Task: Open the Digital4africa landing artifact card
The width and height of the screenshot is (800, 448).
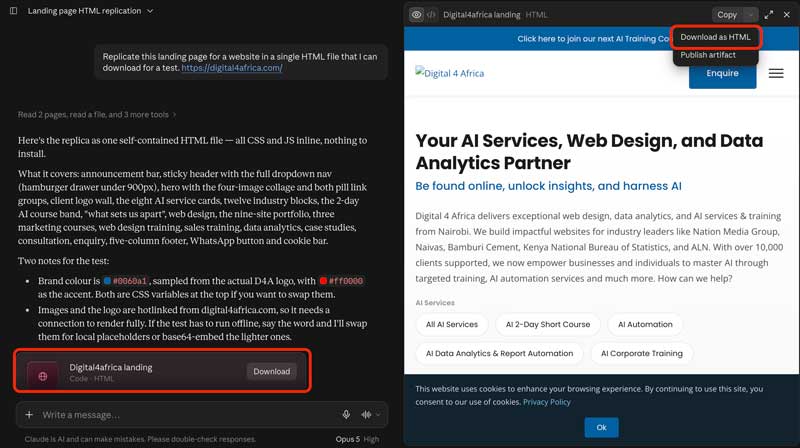Action: point(162,371)
